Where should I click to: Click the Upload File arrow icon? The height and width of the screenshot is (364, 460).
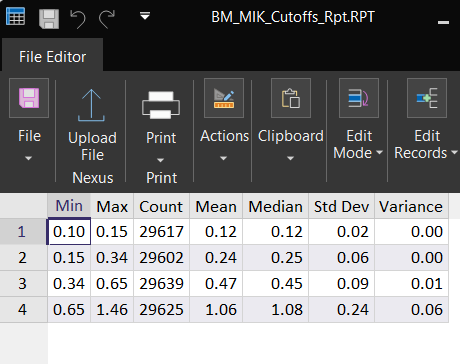(91, 105)
